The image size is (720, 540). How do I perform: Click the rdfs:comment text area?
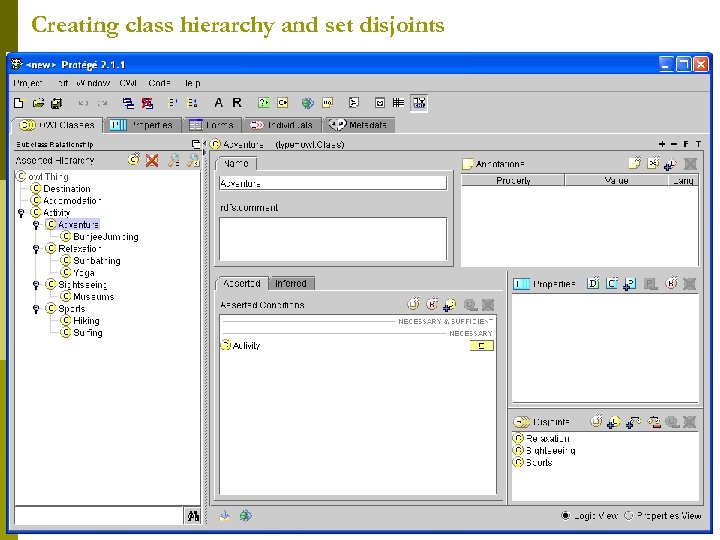(333, 239)
